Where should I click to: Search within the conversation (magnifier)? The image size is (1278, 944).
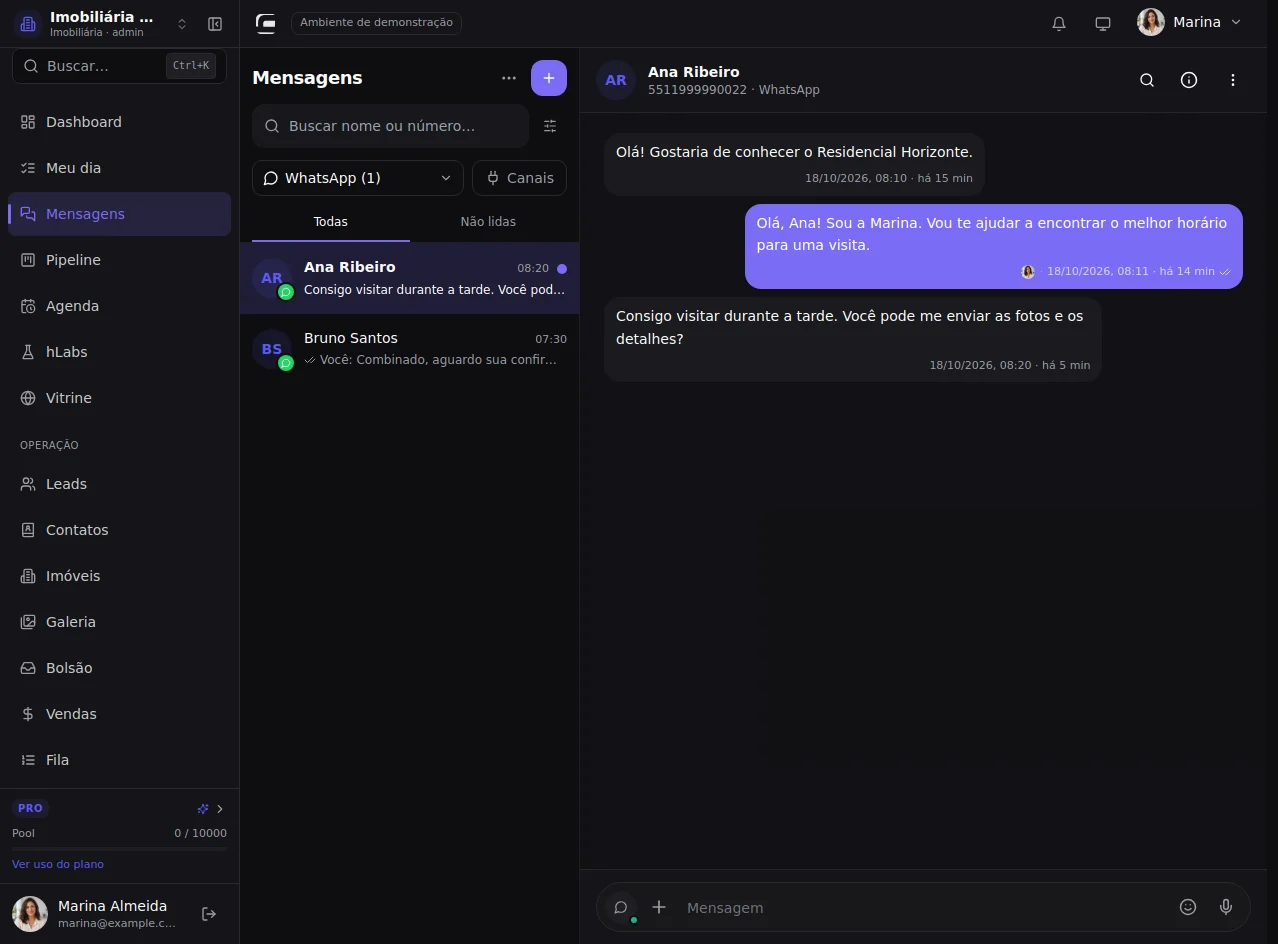[x=1147, y=80]
